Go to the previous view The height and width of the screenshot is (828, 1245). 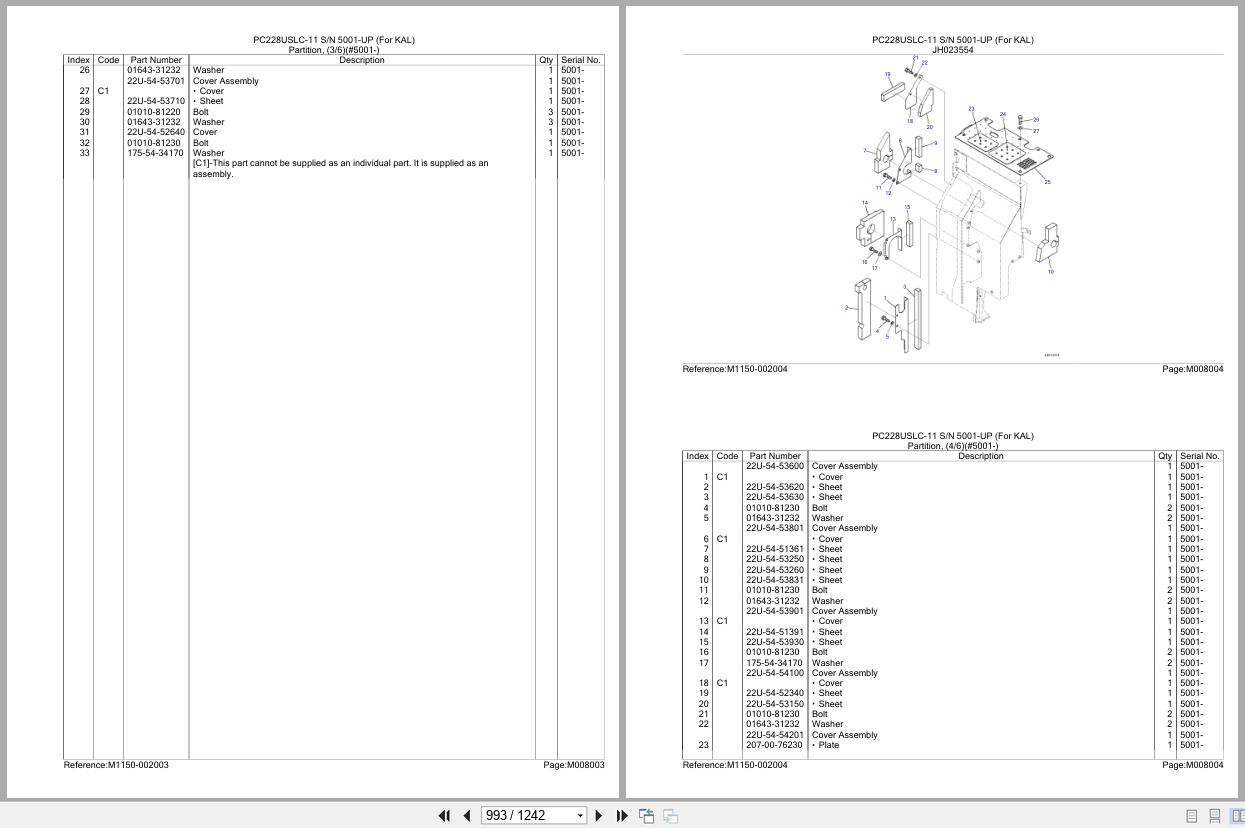[x=646, y=816]
